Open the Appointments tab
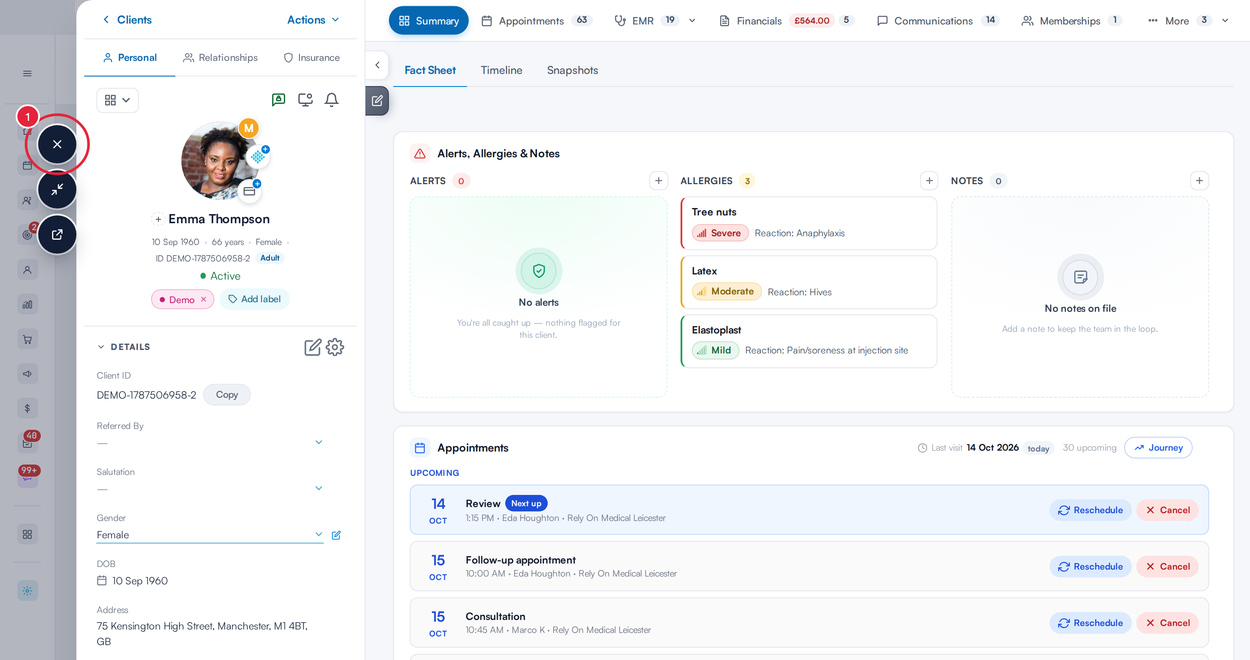The width and height of the screenshot is (1250, 660). [x=536, y=21]
